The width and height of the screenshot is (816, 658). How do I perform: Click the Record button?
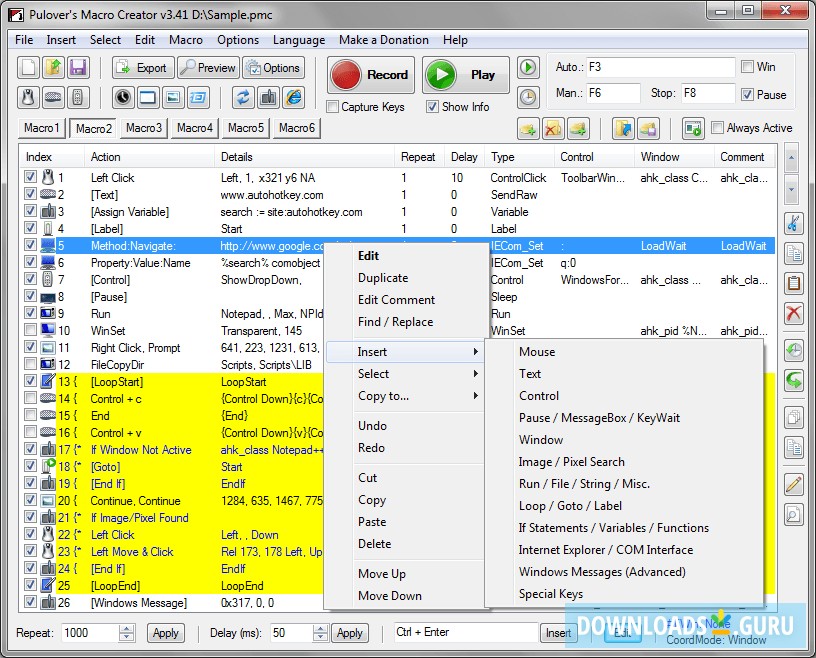click(371, 75)
